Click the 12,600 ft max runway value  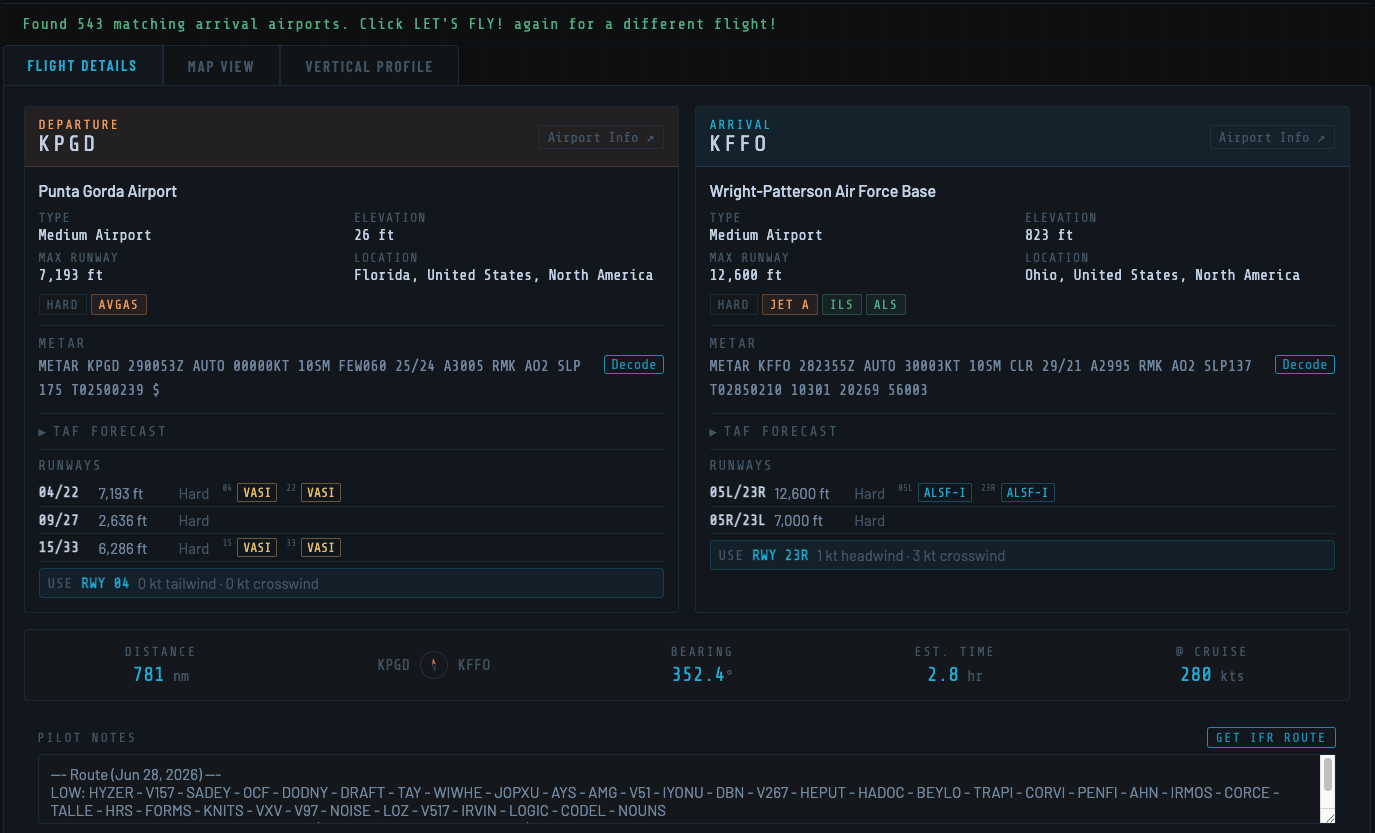(x=746, y=275)
